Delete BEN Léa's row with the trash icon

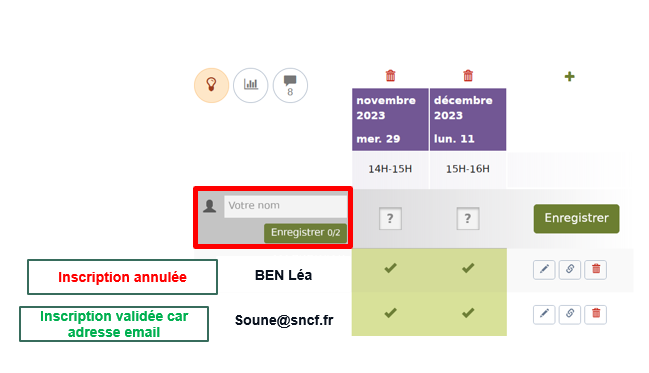(x=596, y=270)
